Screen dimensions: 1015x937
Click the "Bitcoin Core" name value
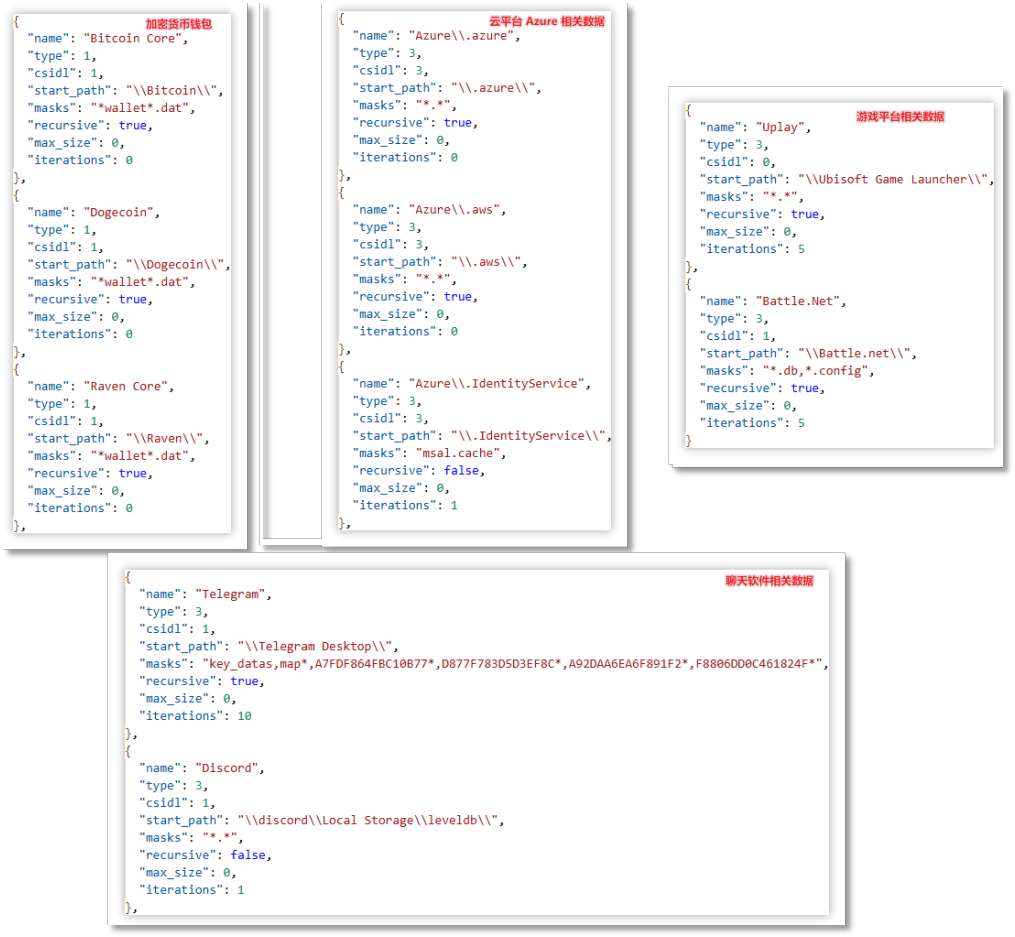135,38
